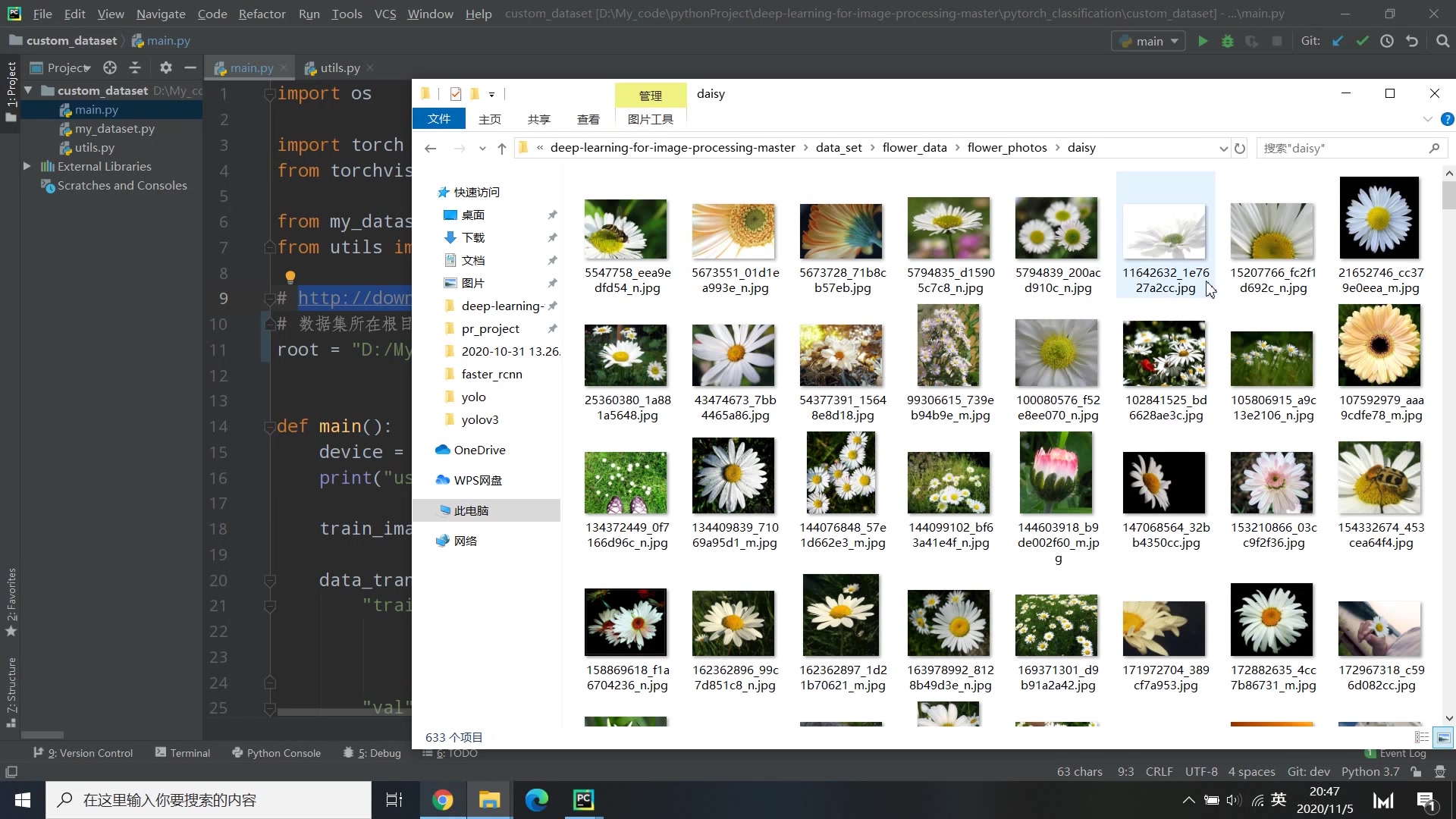Open Search Everywhere magnifier icon
Image resolution: width=1456 pixels, height=819 pixels.
(1442, 42)
